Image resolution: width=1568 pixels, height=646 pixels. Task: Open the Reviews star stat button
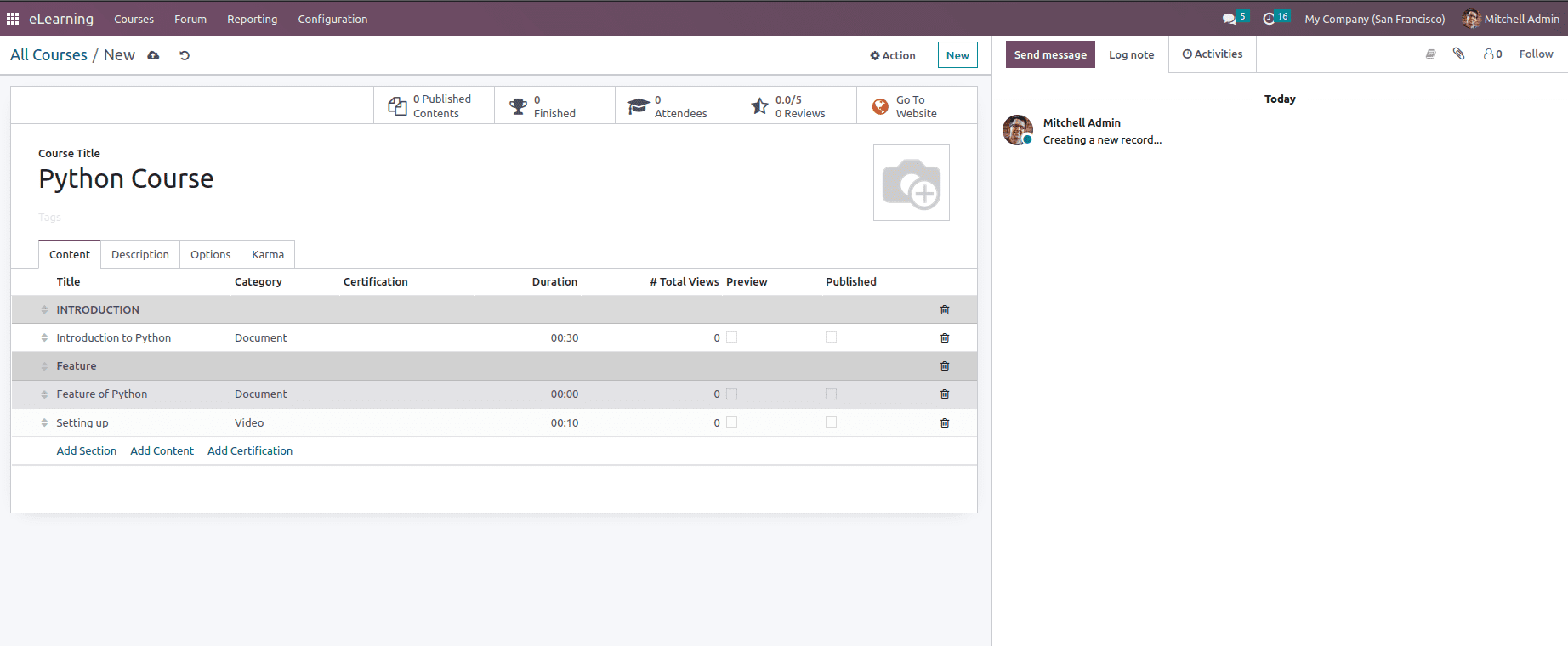click(x=796, y=105)
